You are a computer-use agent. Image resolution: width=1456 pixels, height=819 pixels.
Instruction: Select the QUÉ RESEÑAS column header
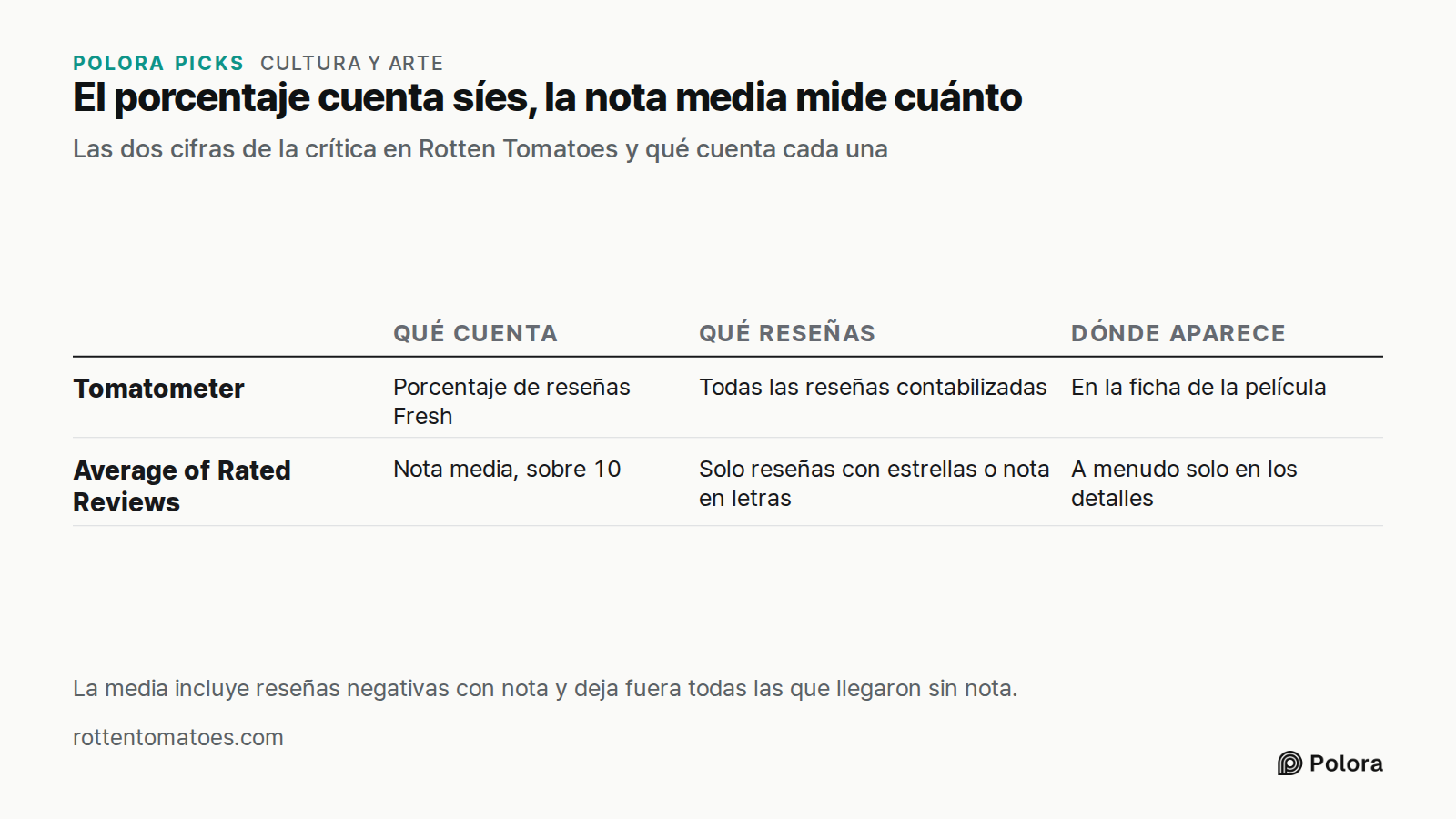click(x=787, y=333)
